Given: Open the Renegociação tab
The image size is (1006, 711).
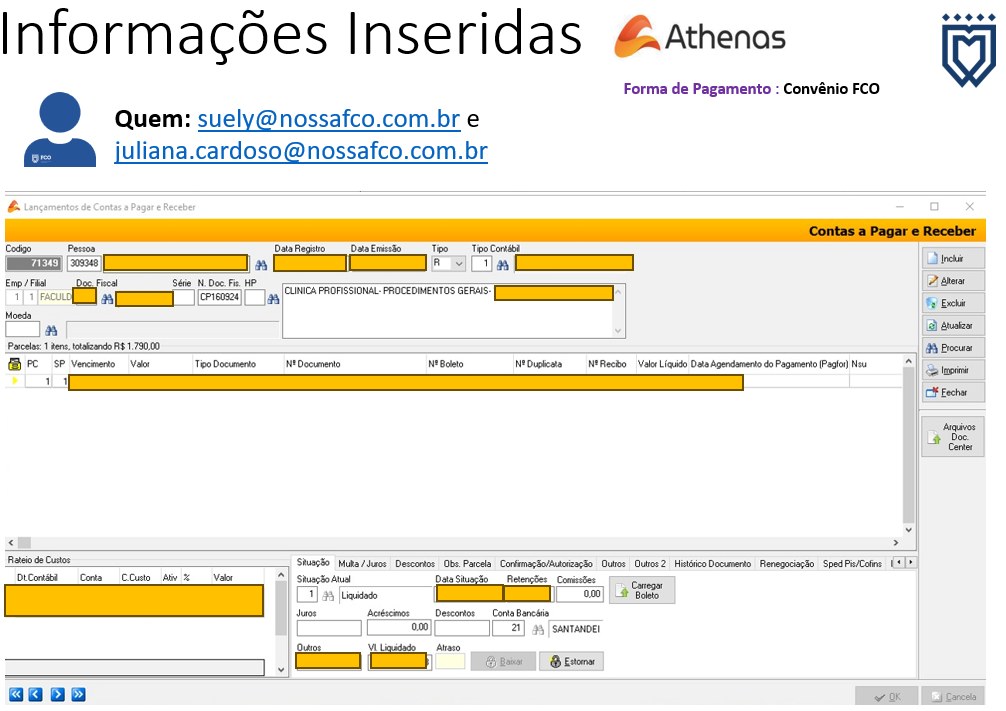Looking at the screenshot, I should [787, 564].
